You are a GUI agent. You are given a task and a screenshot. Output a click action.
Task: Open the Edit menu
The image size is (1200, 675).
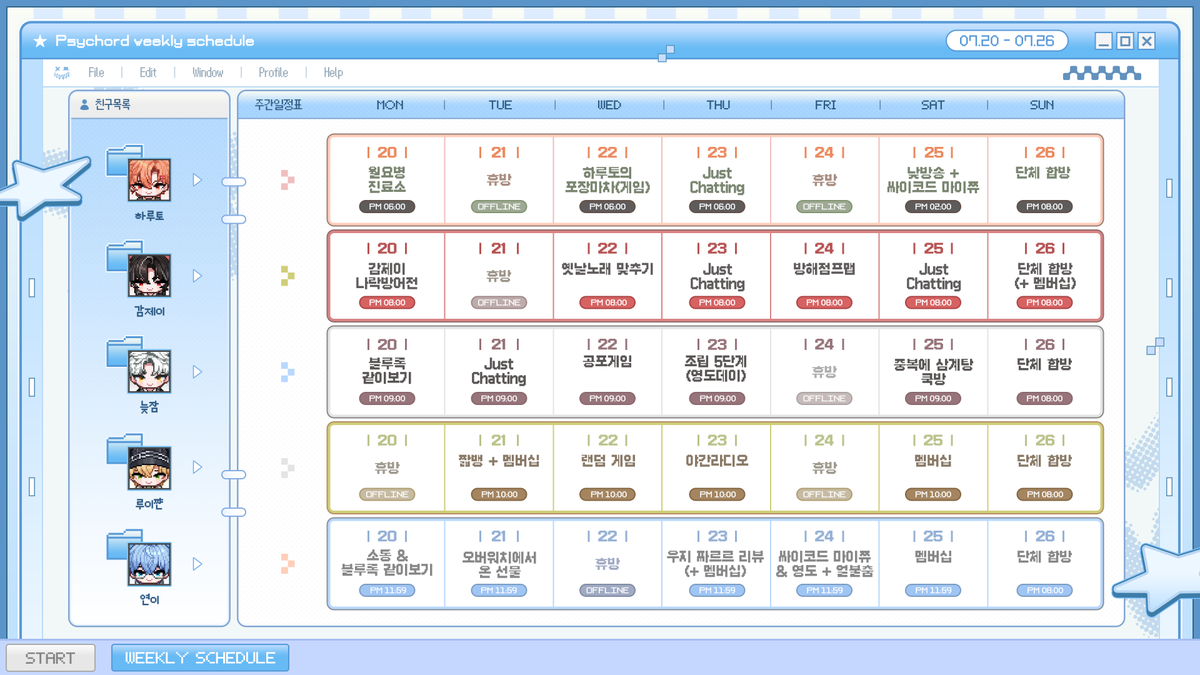[x=148, y=73]
